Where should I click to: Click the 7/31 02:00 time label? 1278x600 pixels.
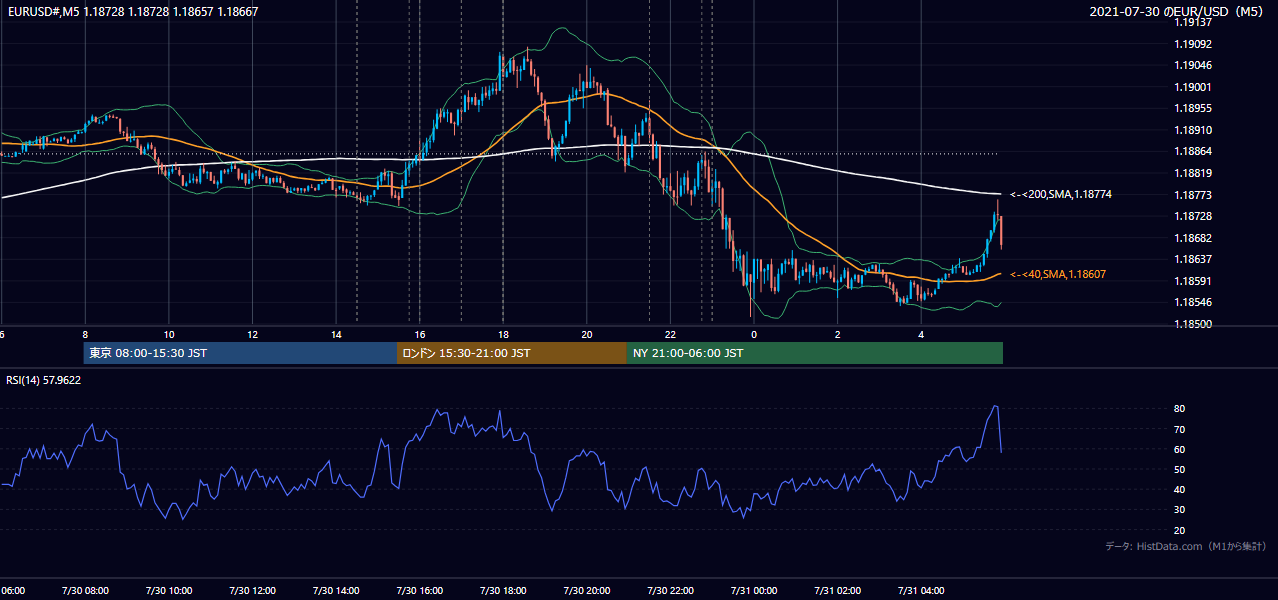[x=838, y=591]
